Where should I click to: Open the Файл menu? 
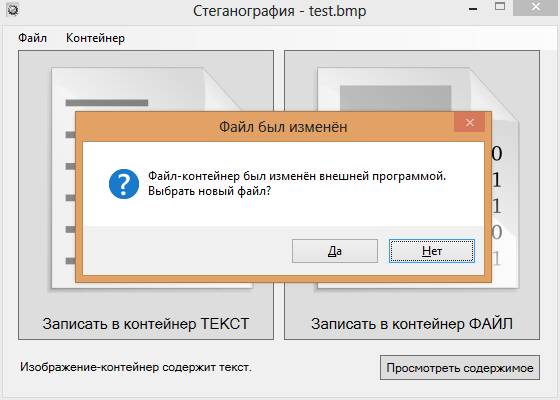point(32,38)
